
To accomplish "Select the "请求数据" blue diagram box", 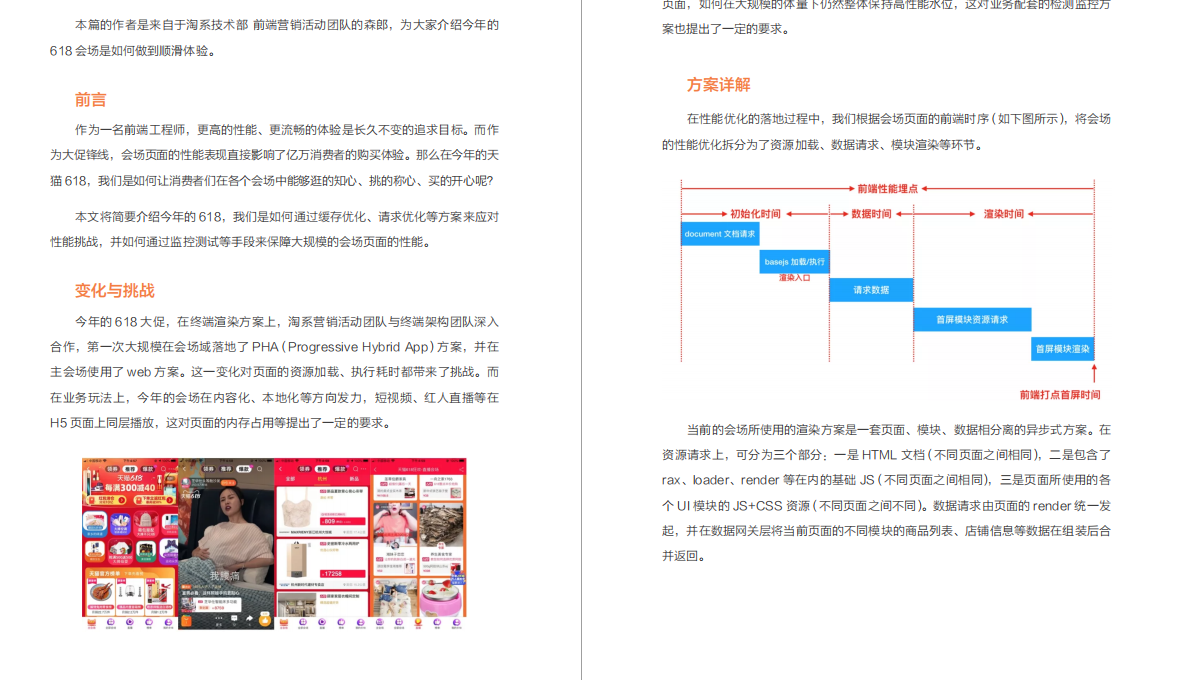I will 871,290.
